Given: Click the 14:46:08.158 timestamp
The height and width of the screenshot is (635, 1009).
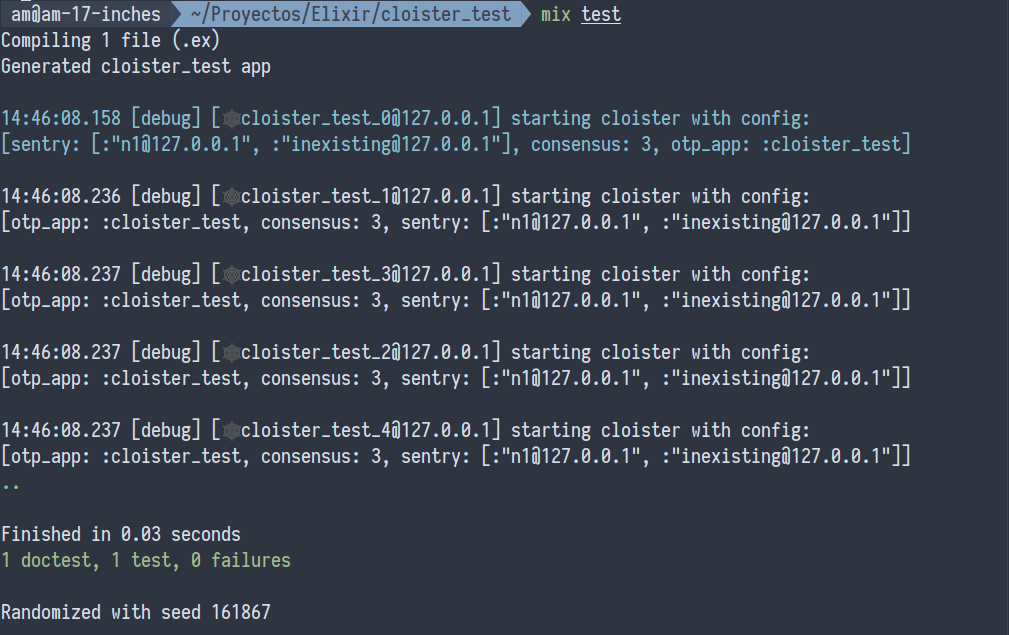Looking at the screenshot, I should pyautogui.click(x=61, y=120).
